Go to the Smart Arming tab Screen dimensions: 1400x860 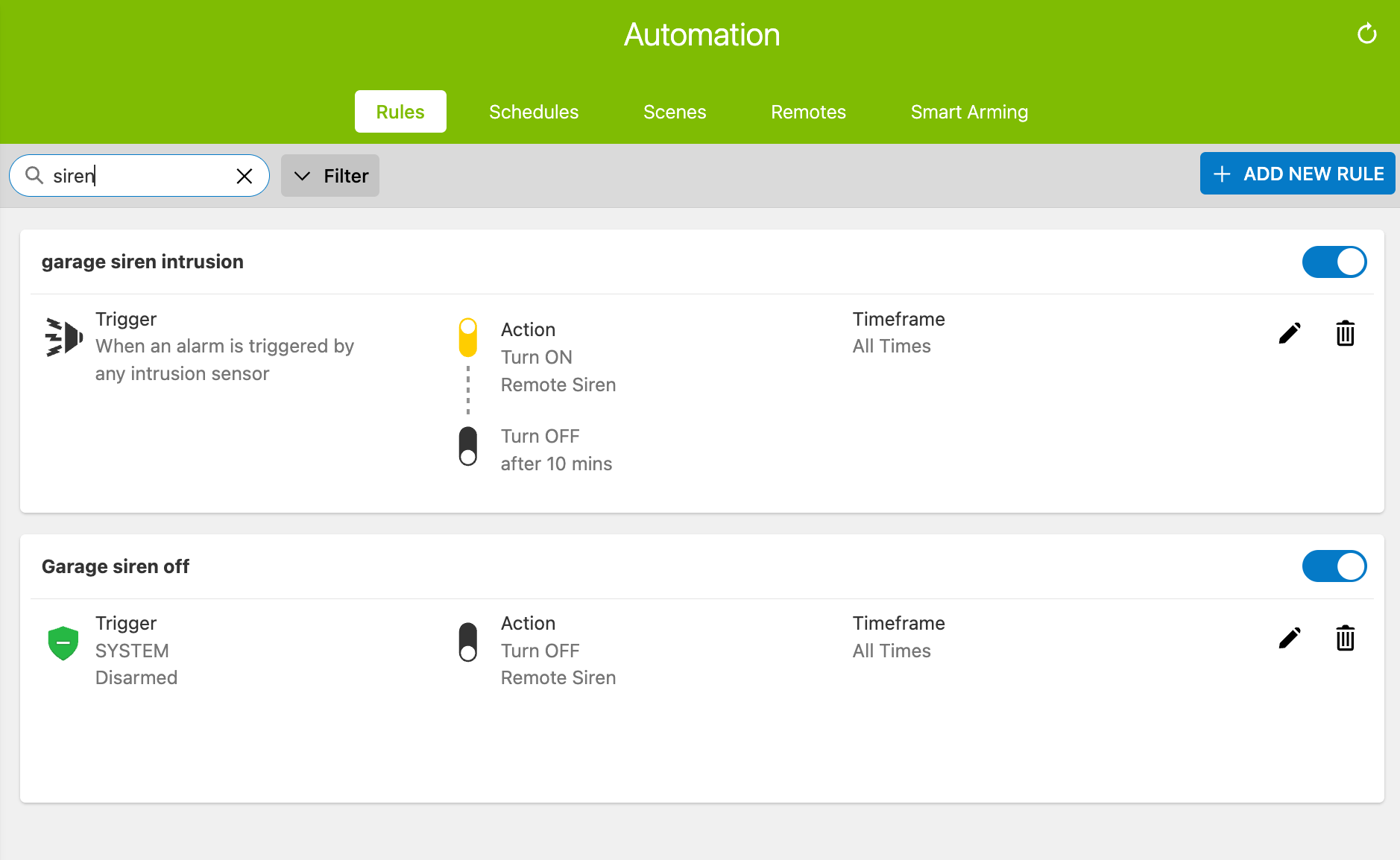tap(969, 112)
